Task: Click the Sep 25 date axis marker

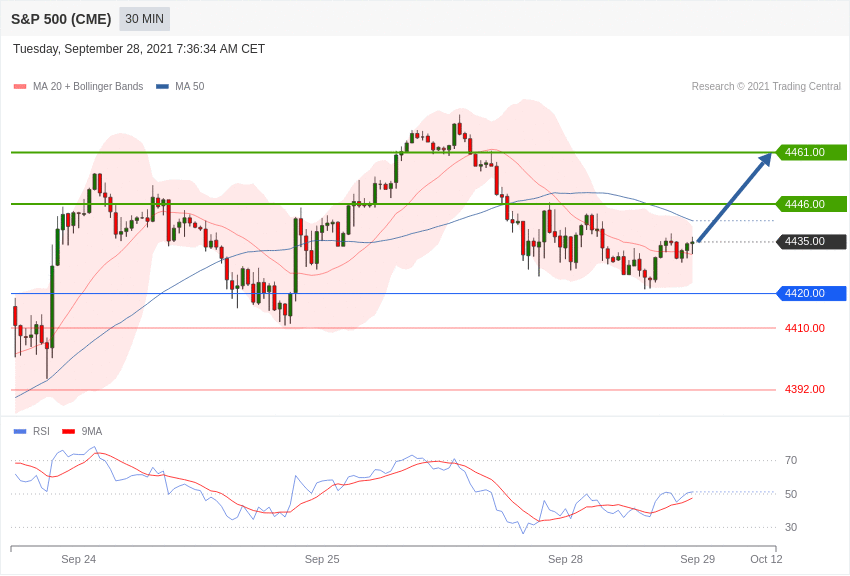Action: 322,559
